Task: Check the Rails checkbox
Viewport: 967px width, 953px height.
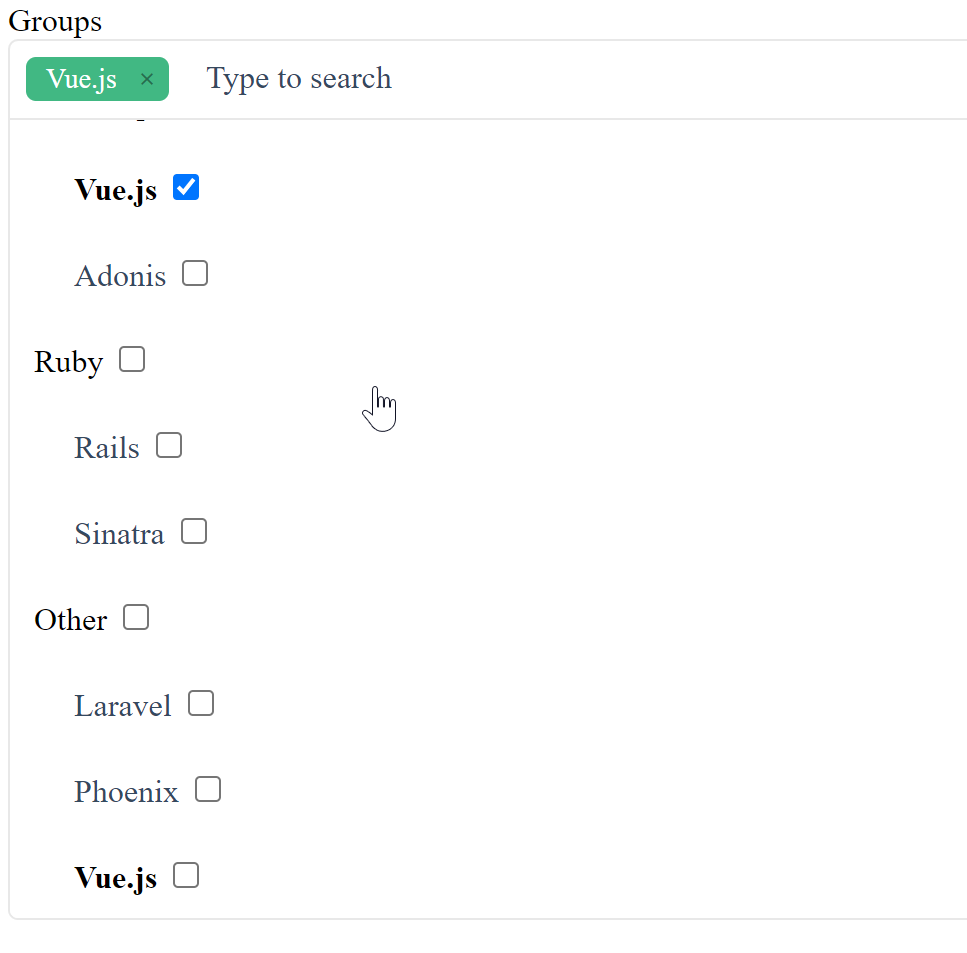Action: click(x=168, y=444)
